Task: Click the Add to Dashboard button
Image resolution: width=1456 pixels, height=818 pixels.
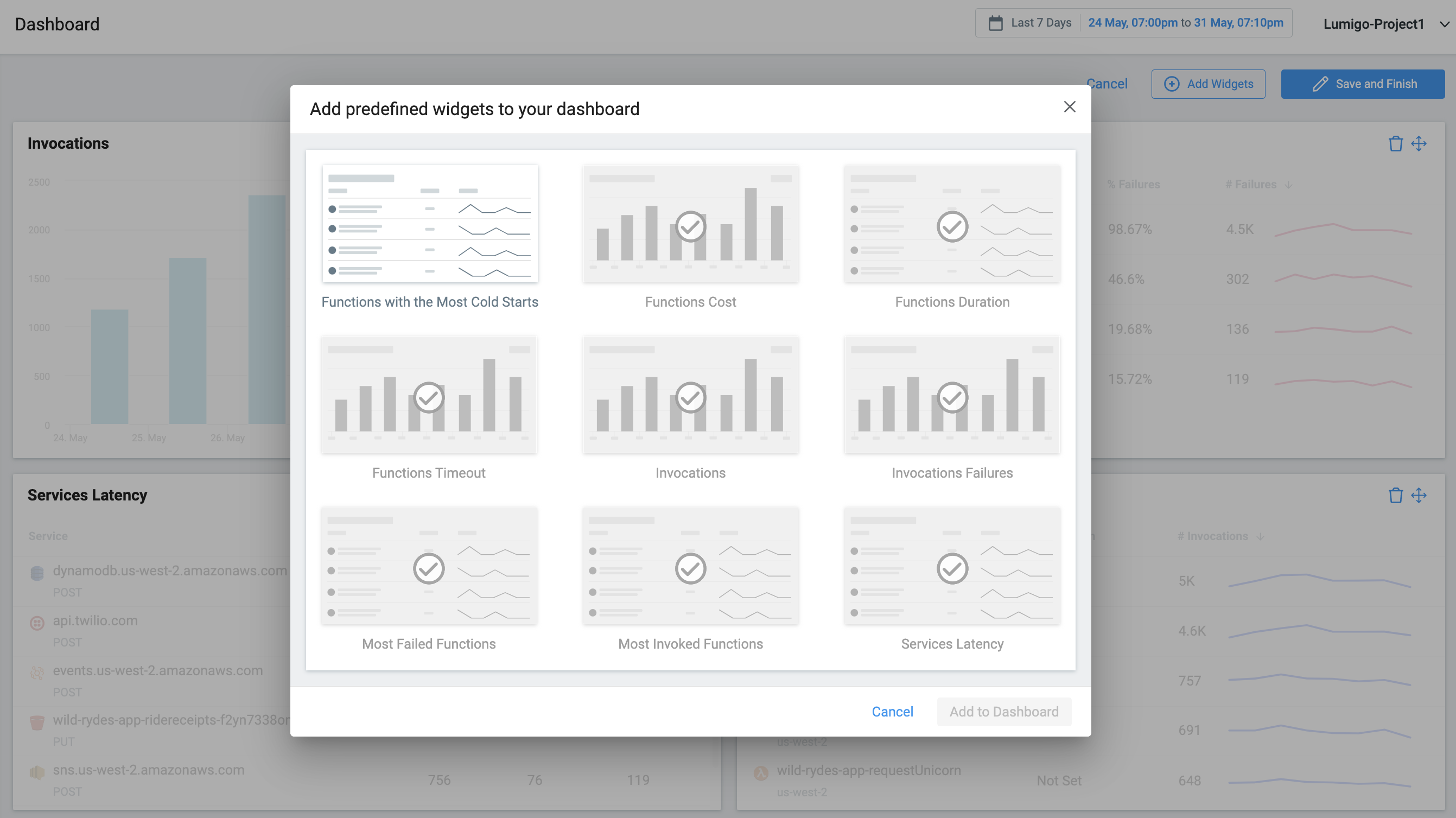Action: click(x=1003, y=712)
